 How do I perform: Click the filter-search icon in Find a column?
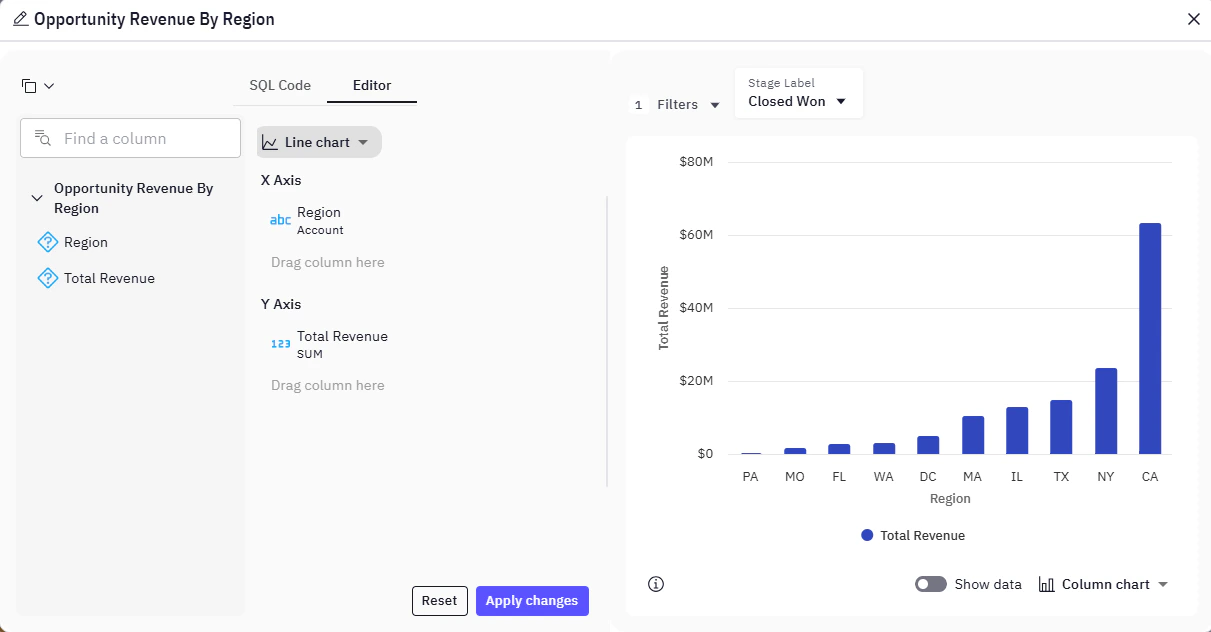click(39, 137)
